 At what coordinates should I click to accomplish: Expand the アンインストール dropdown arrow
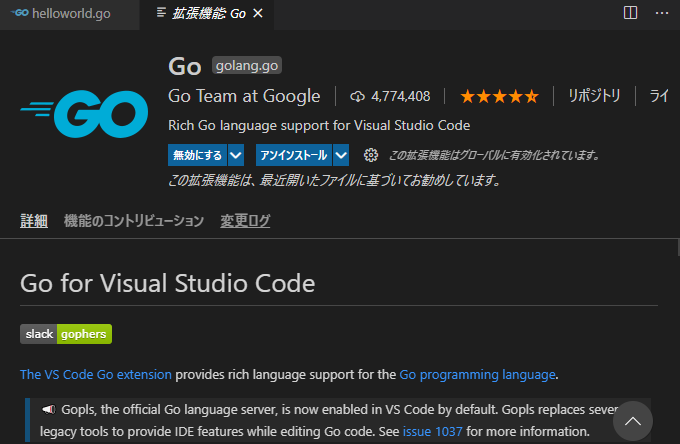(341, 155)
